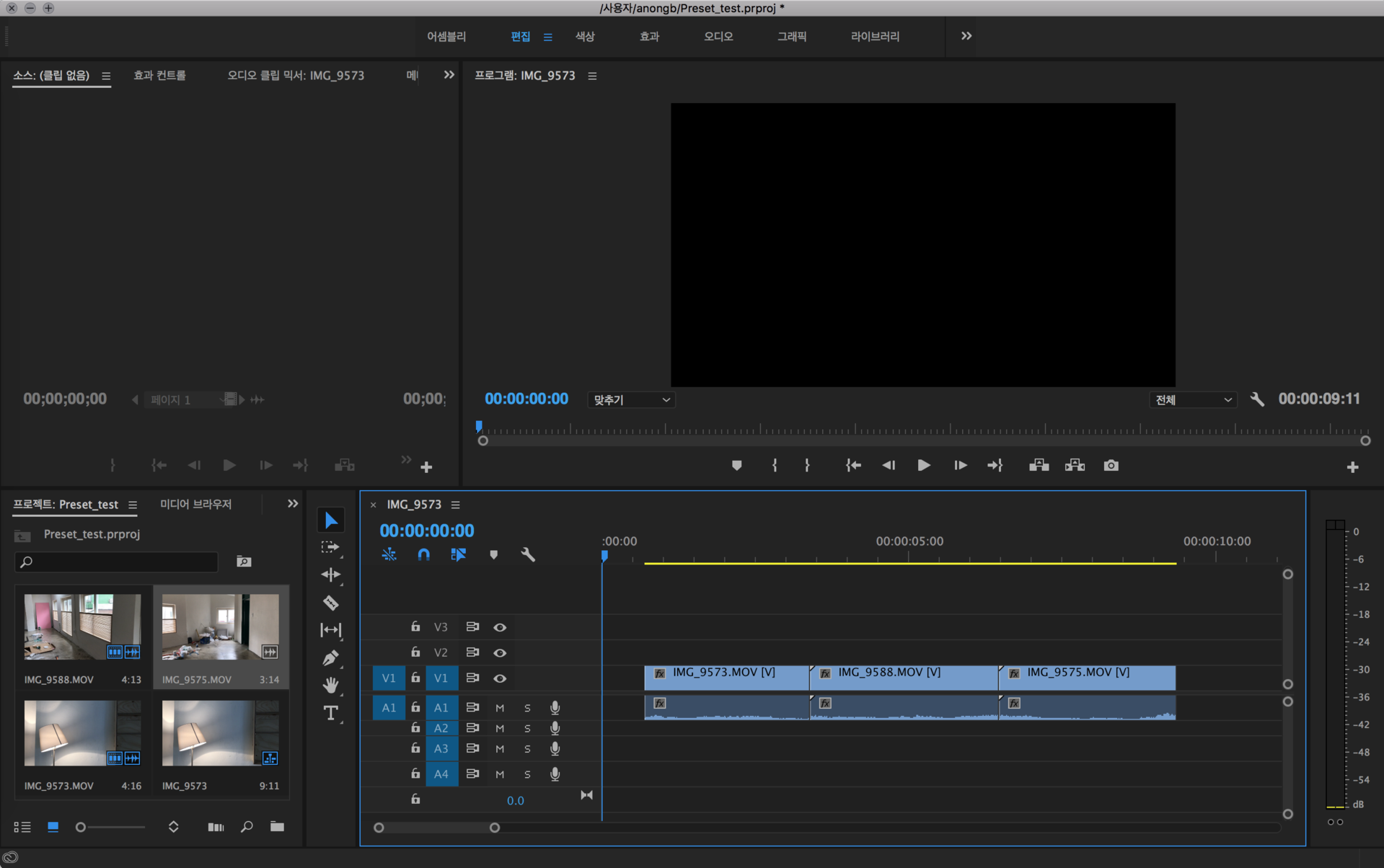This screenshot has height=868, width=1384.
Task: Open timeline display settings wrench
Action: click(x=528, y=554)
